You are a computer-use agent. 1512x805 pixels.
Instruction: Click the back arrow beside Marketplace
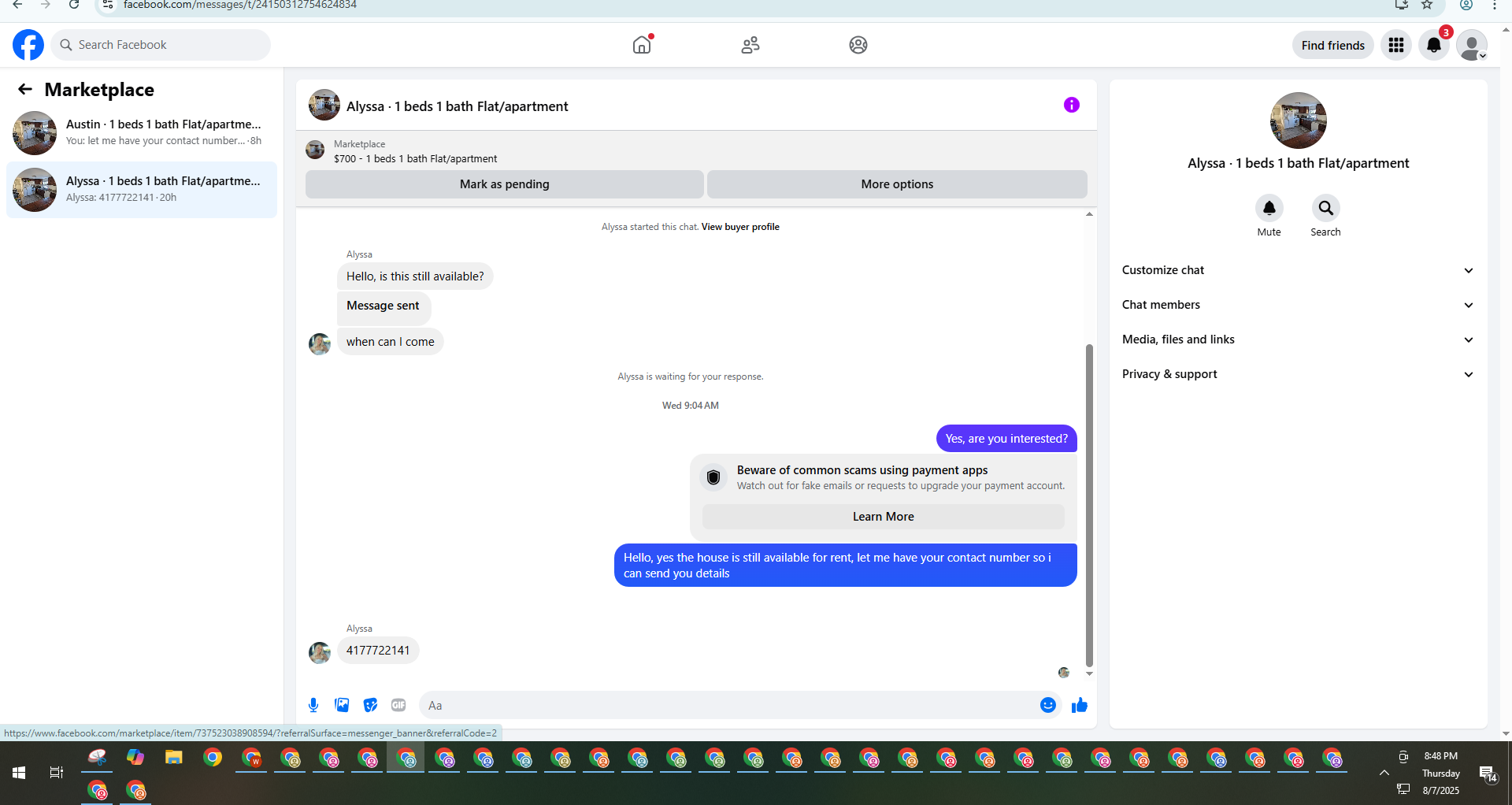point(25,89)
